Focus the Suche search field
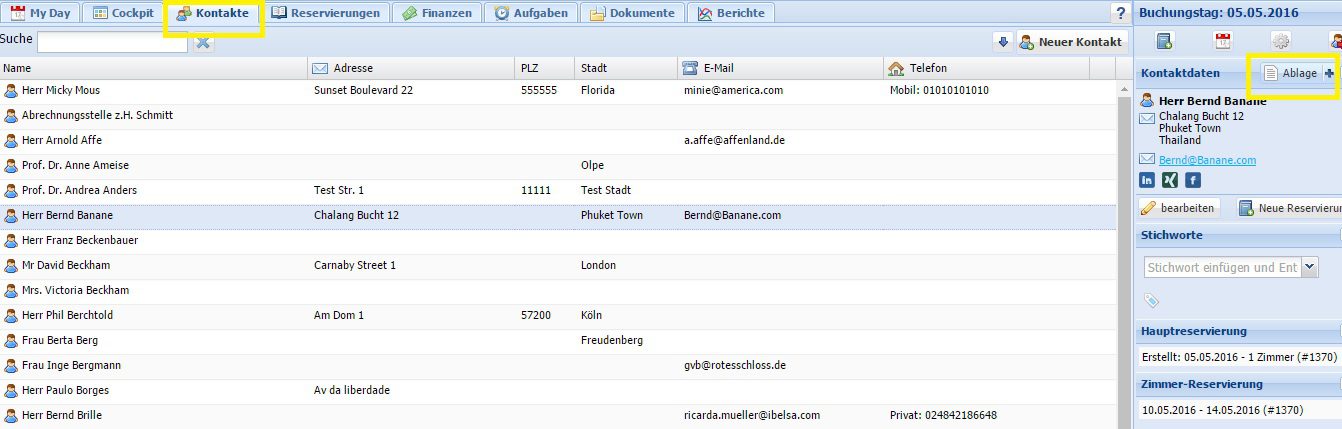This screenshot has height=429, width=1342. 112,42
